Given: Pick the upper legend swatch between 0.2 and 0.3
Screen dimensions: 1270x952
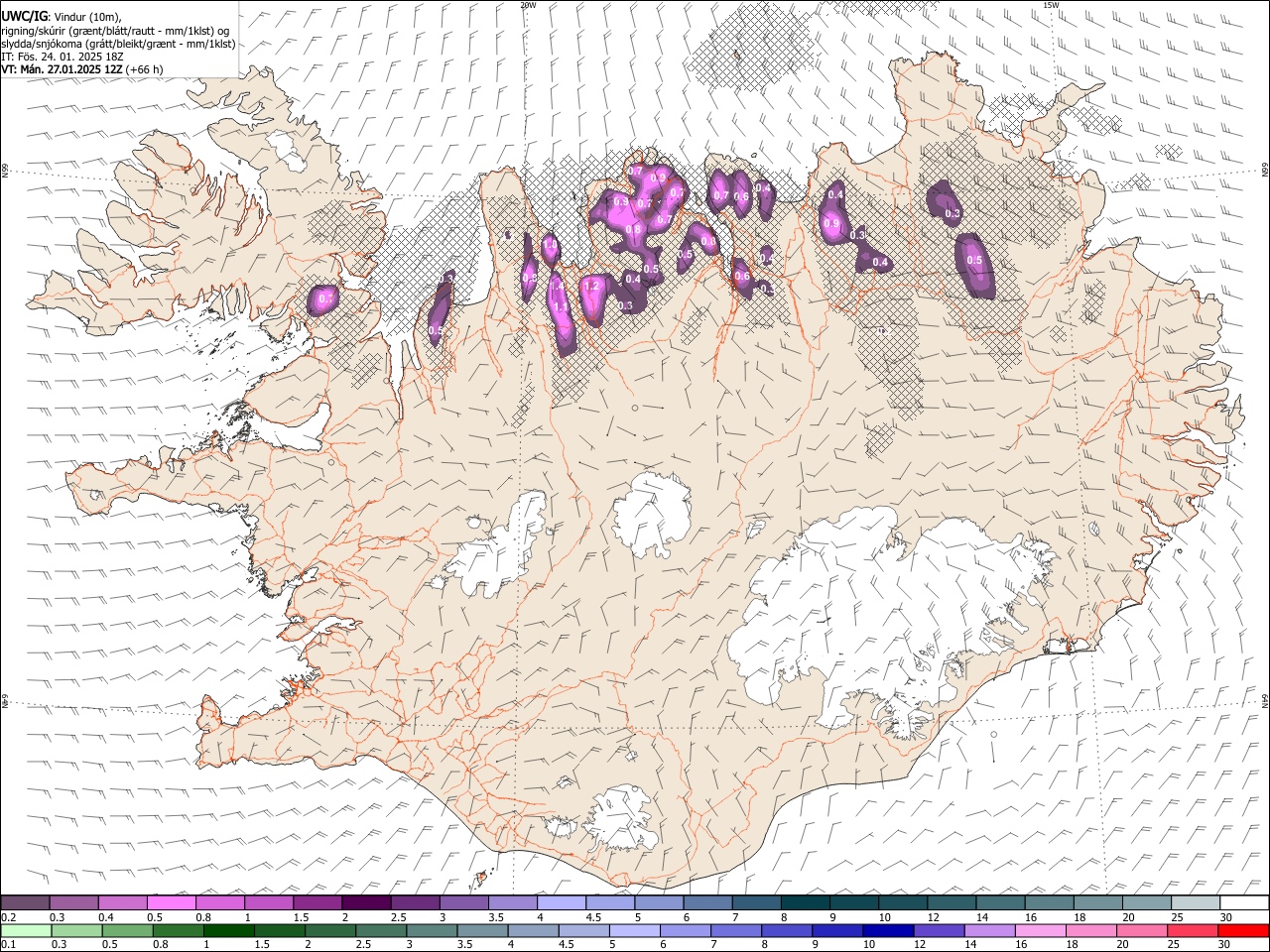Looking at the screenshot, I should (25, 903).
